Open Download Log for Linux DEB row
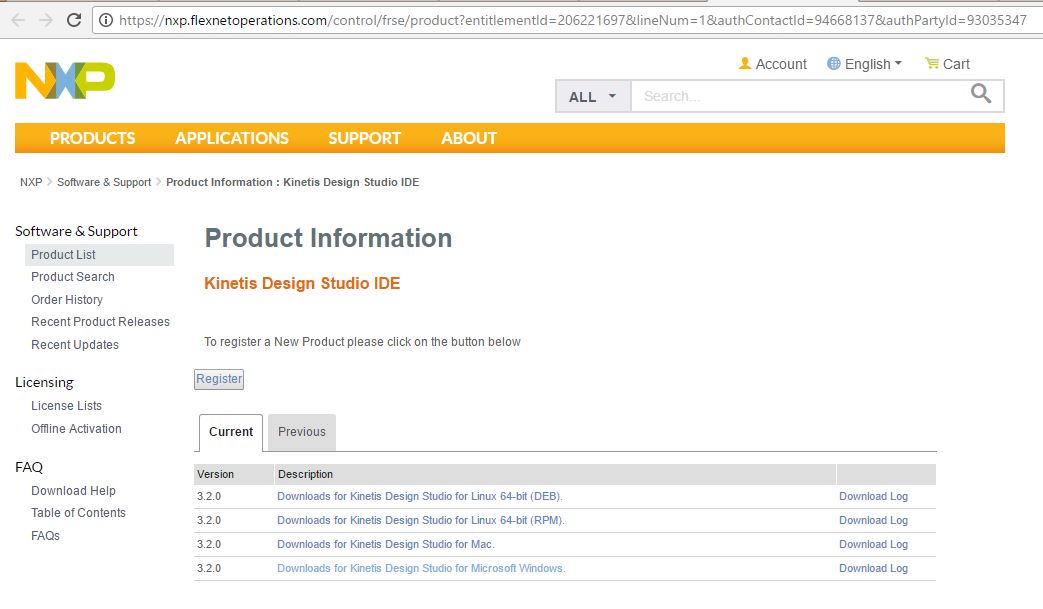Image resolution: width=1043 pixels, height=609 pixels. [873, 496]
